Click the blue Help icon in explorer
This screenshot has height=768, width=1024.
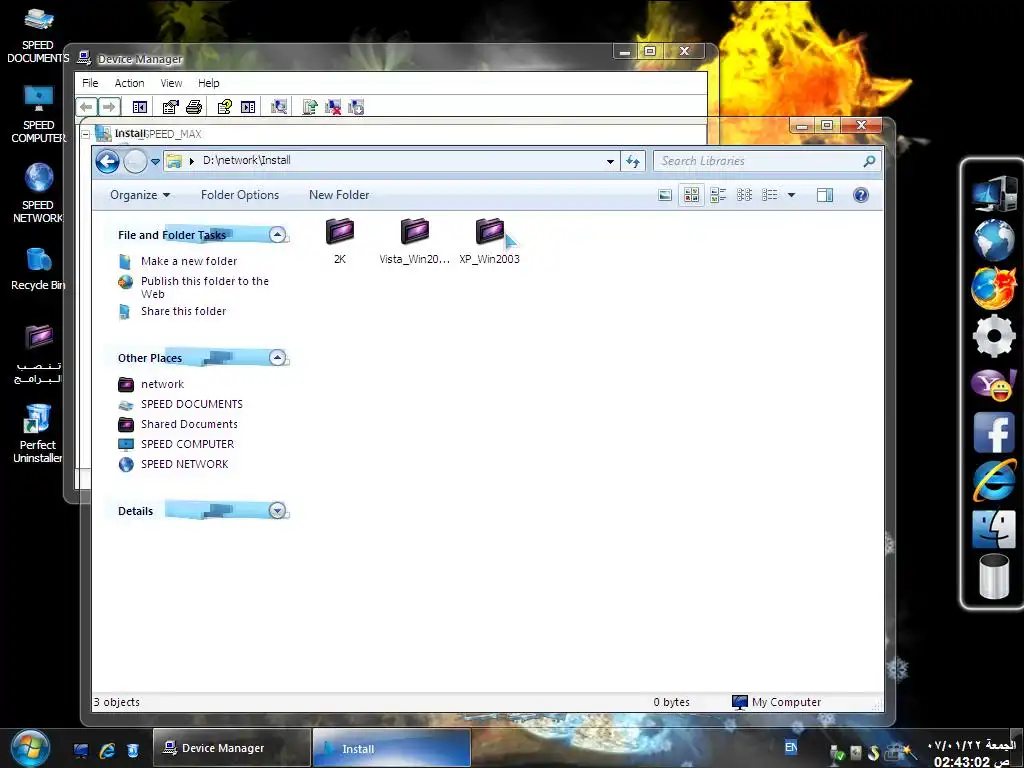[861, 195]
